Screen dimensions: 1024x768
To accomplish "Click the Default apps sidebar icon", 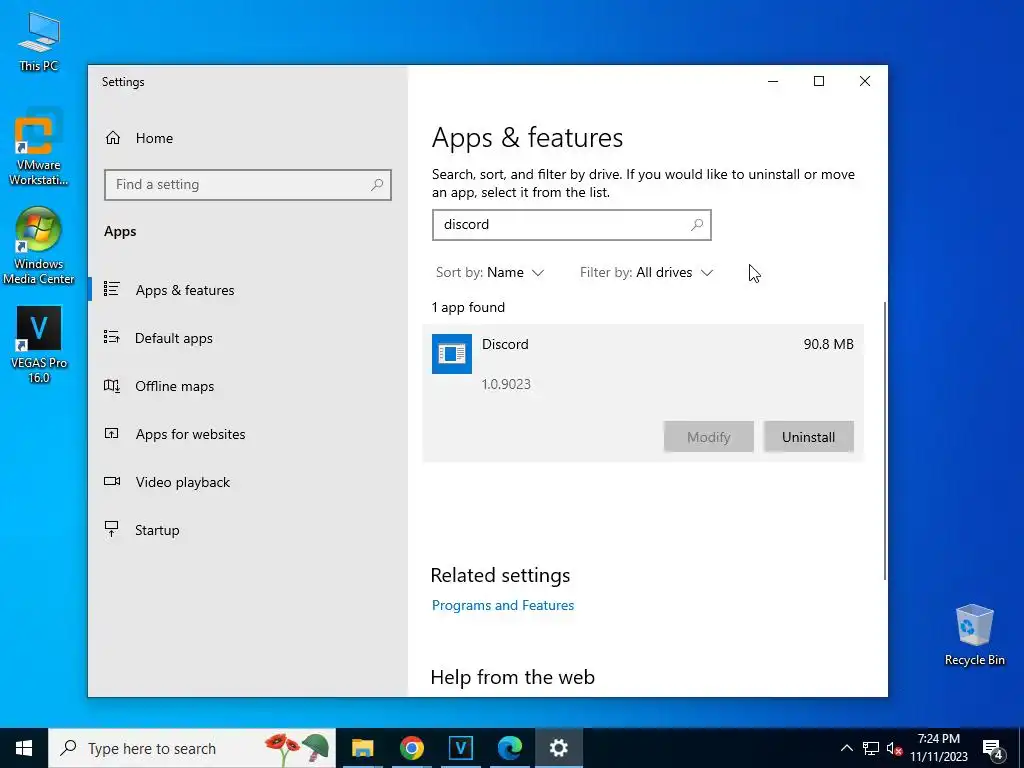I will tap(112, 337).
